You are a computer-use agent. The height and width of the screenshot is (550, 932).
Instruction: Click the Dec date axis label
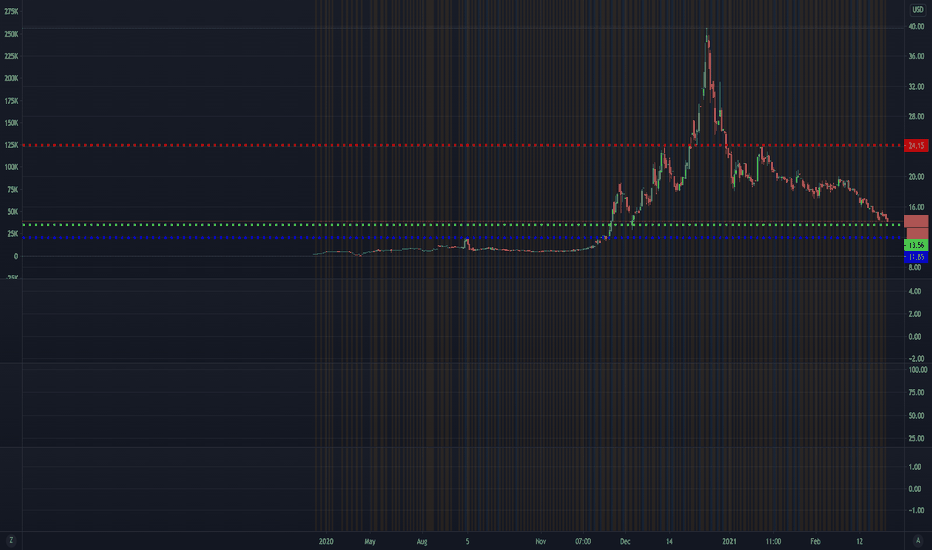point(625,542)
